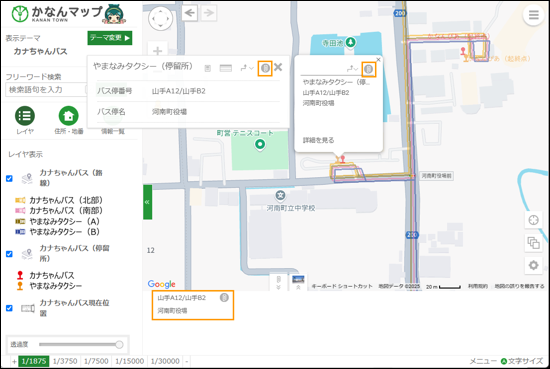The image size is (550, 369).
Task: Select the 1/15000 scale tab
Action: (x=129, y=361)
